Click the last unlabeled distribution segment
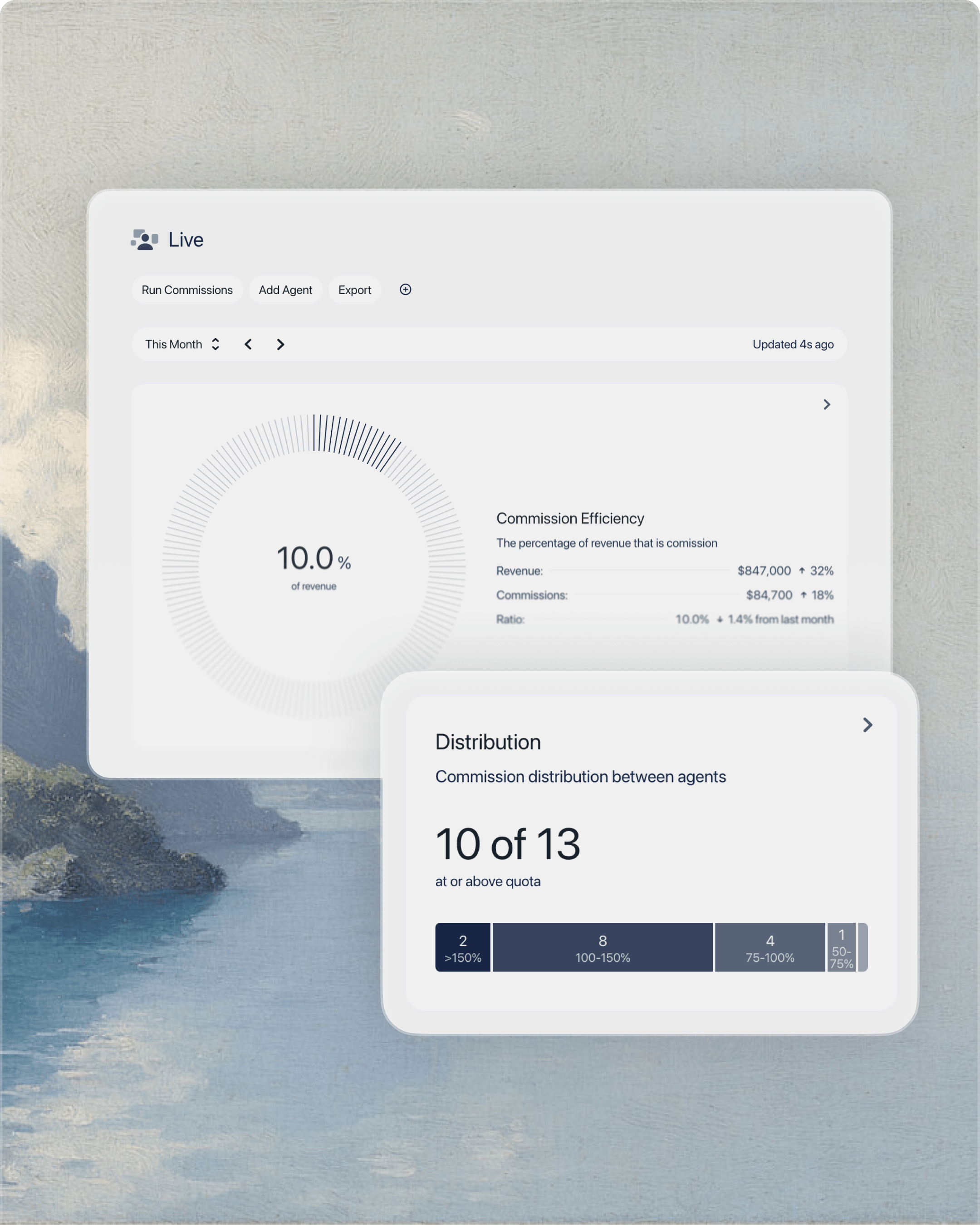The image size is (980, 1225). (x=862, y=948)
